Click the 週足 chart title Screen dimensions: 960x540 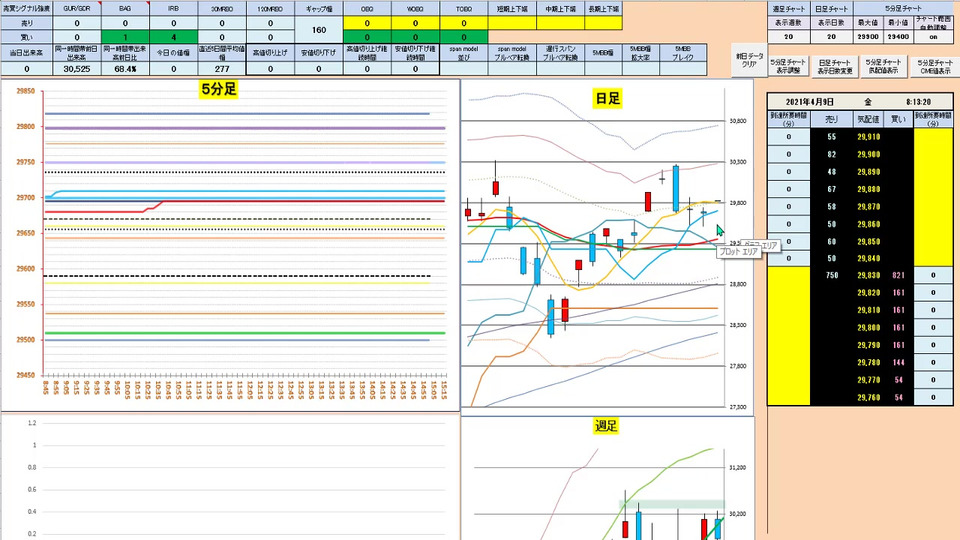[x=606, y=426]
